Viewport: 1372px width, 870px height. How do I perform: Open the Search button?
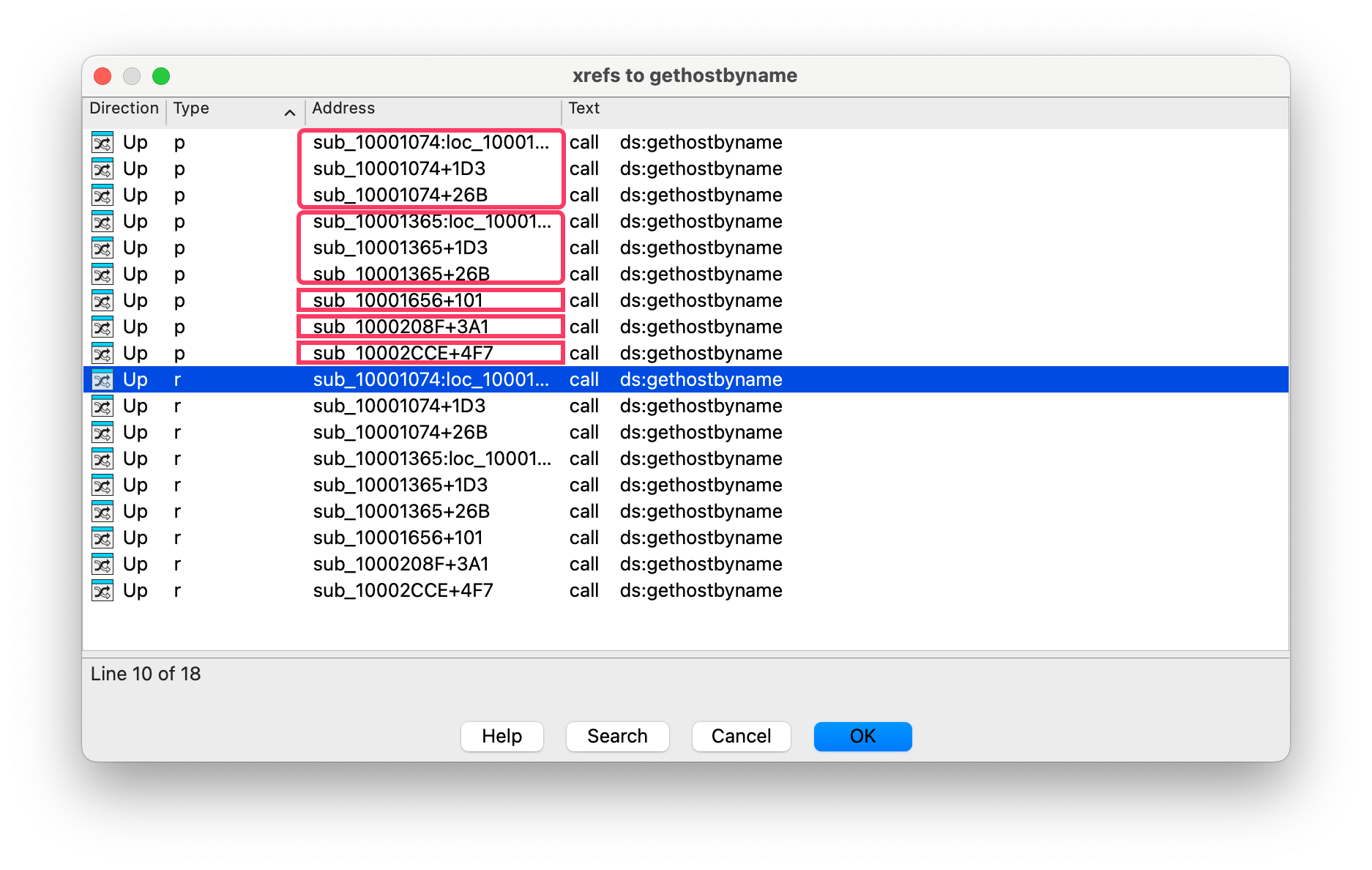(617, 736)
